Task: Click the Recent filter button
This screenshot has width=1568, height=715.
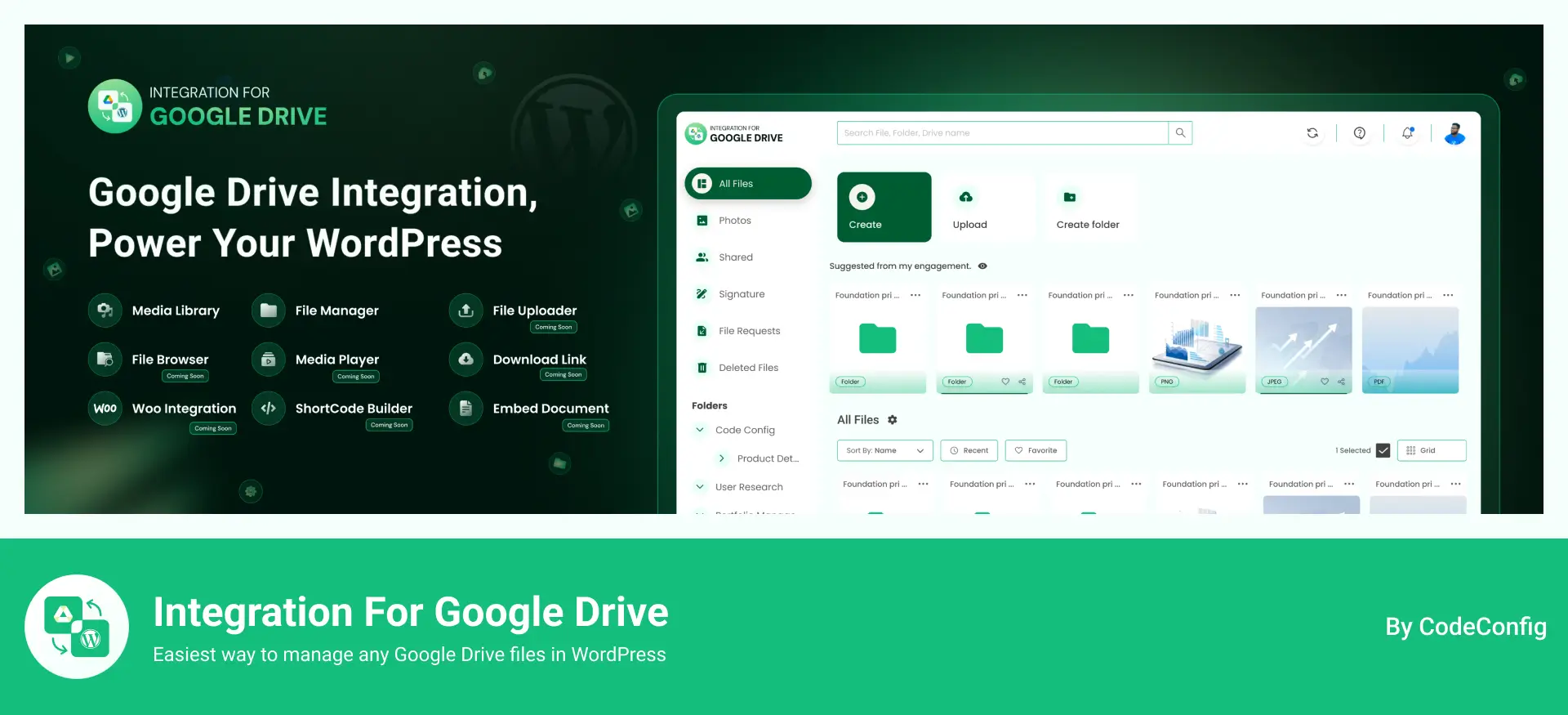Action: [x=969, y=450]
